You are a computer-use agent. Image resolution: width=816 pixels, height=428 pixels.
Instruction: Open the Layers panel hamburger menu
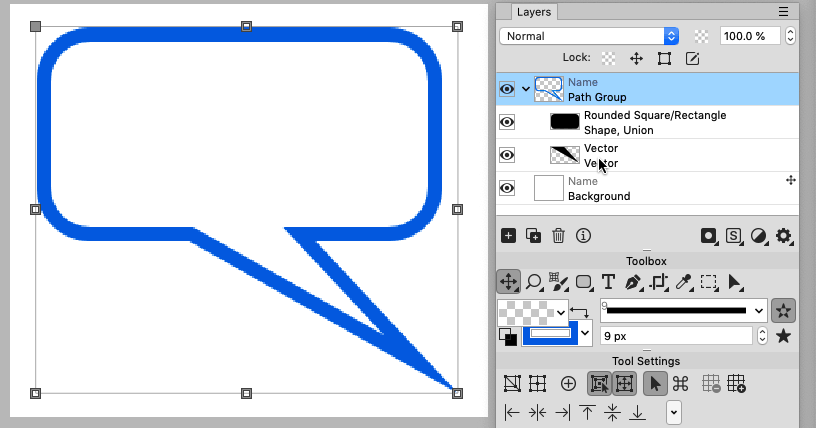coord(783,11)
